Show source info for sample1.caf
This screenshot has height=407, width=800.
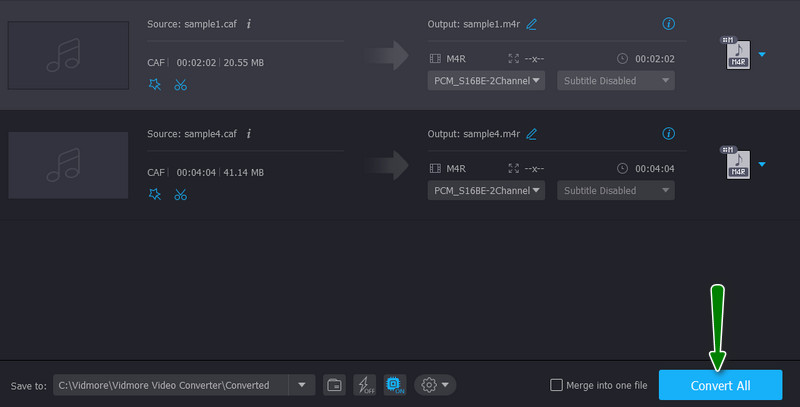[x=249, y=24]
